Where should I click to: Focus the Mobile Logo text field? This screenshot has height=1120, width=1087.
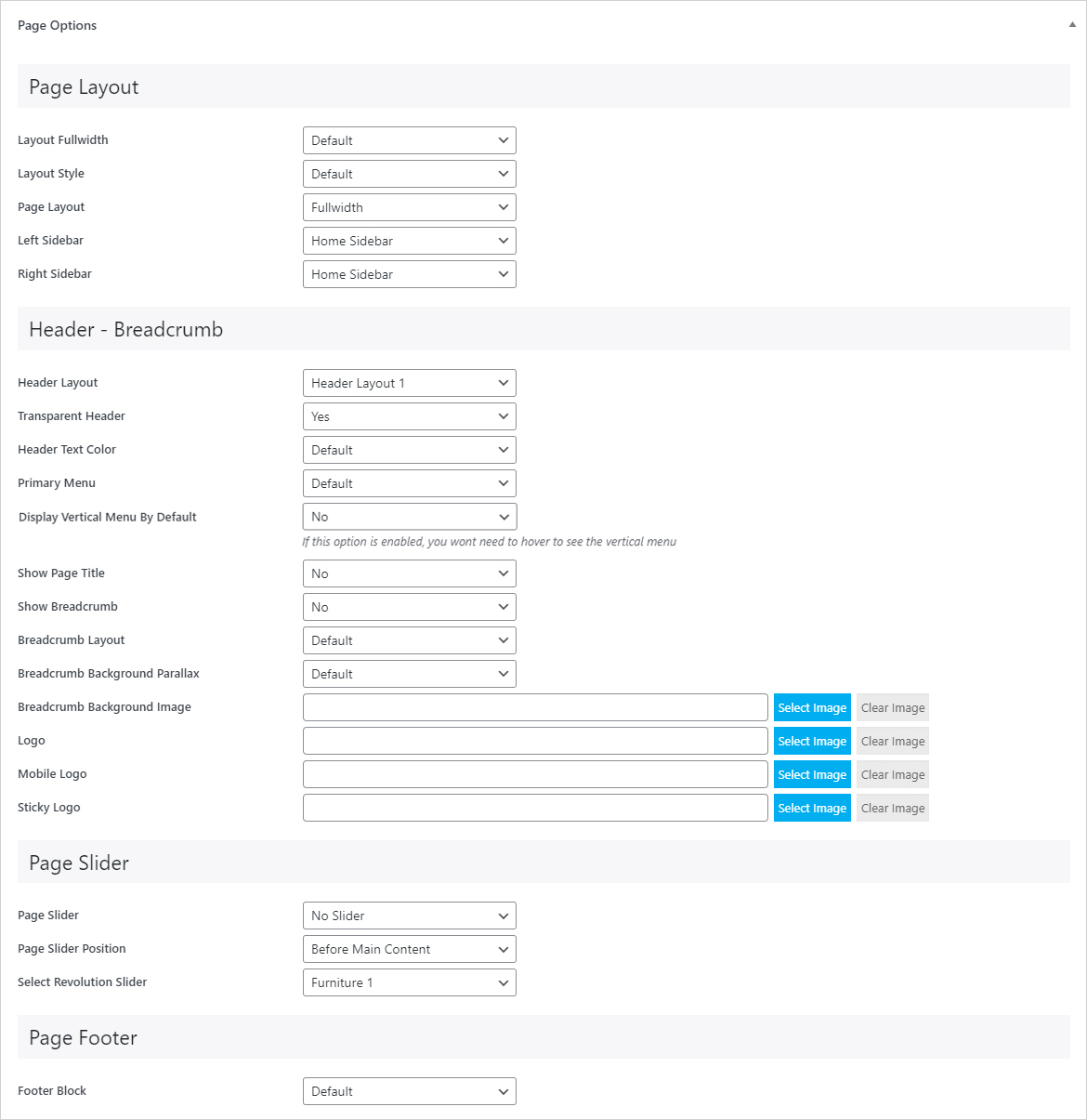535,774
